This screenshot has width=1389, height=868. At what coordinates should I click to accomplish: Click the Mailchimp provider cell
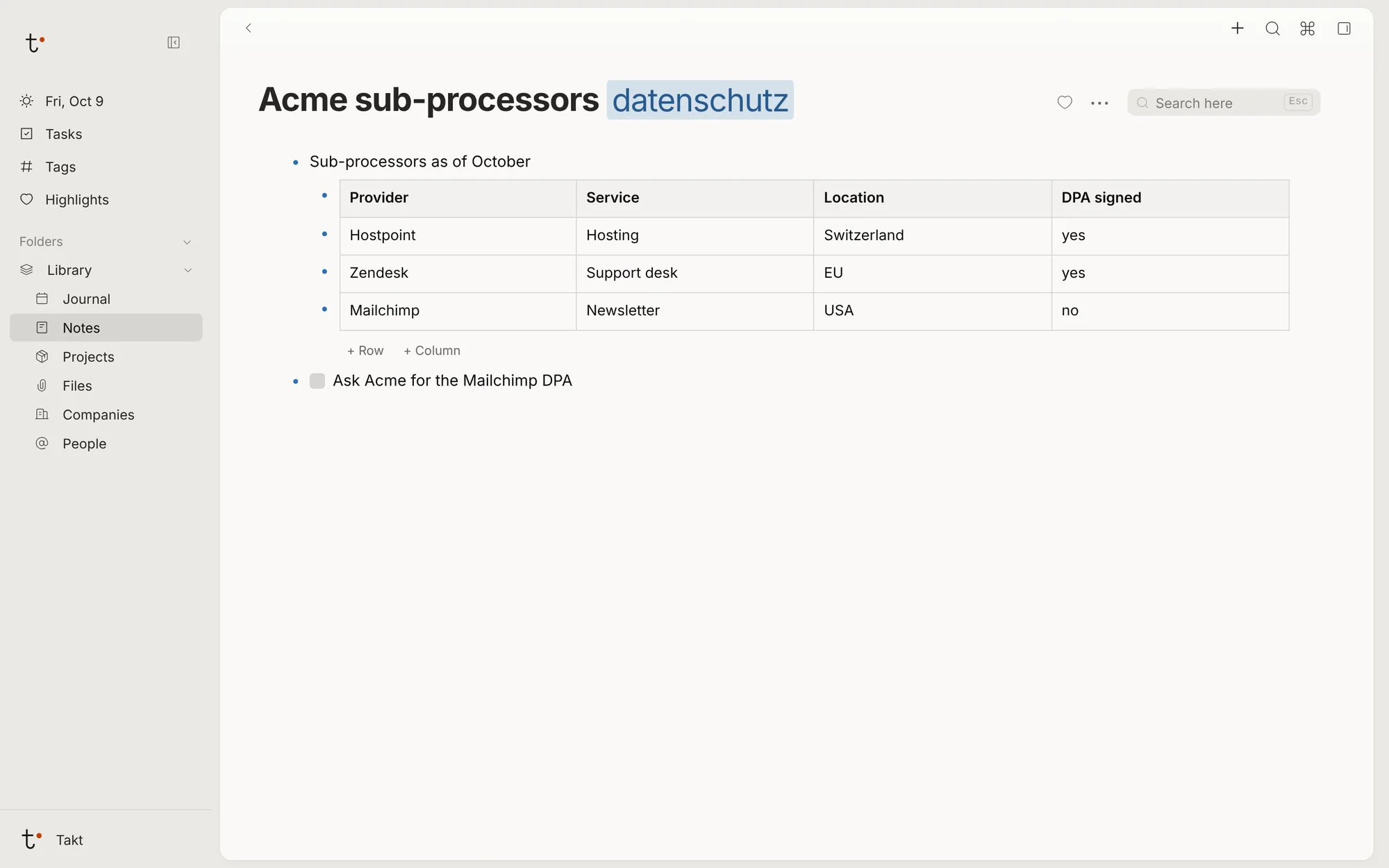pyautogui.click(x=458, y=311)
